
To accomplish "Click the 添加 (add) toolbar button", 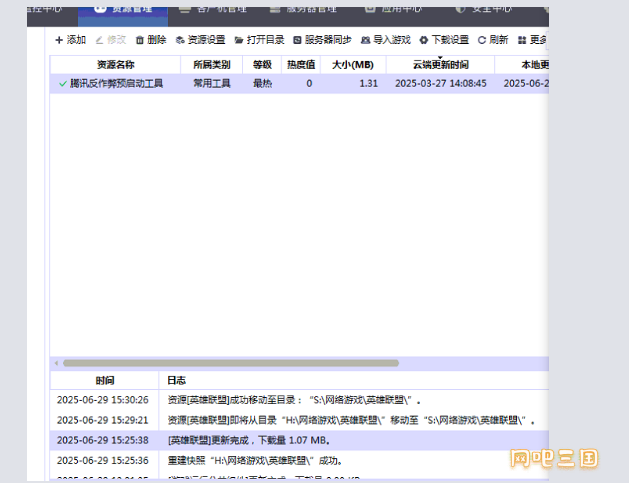I will pyautogui.click(x=71, y=40).
